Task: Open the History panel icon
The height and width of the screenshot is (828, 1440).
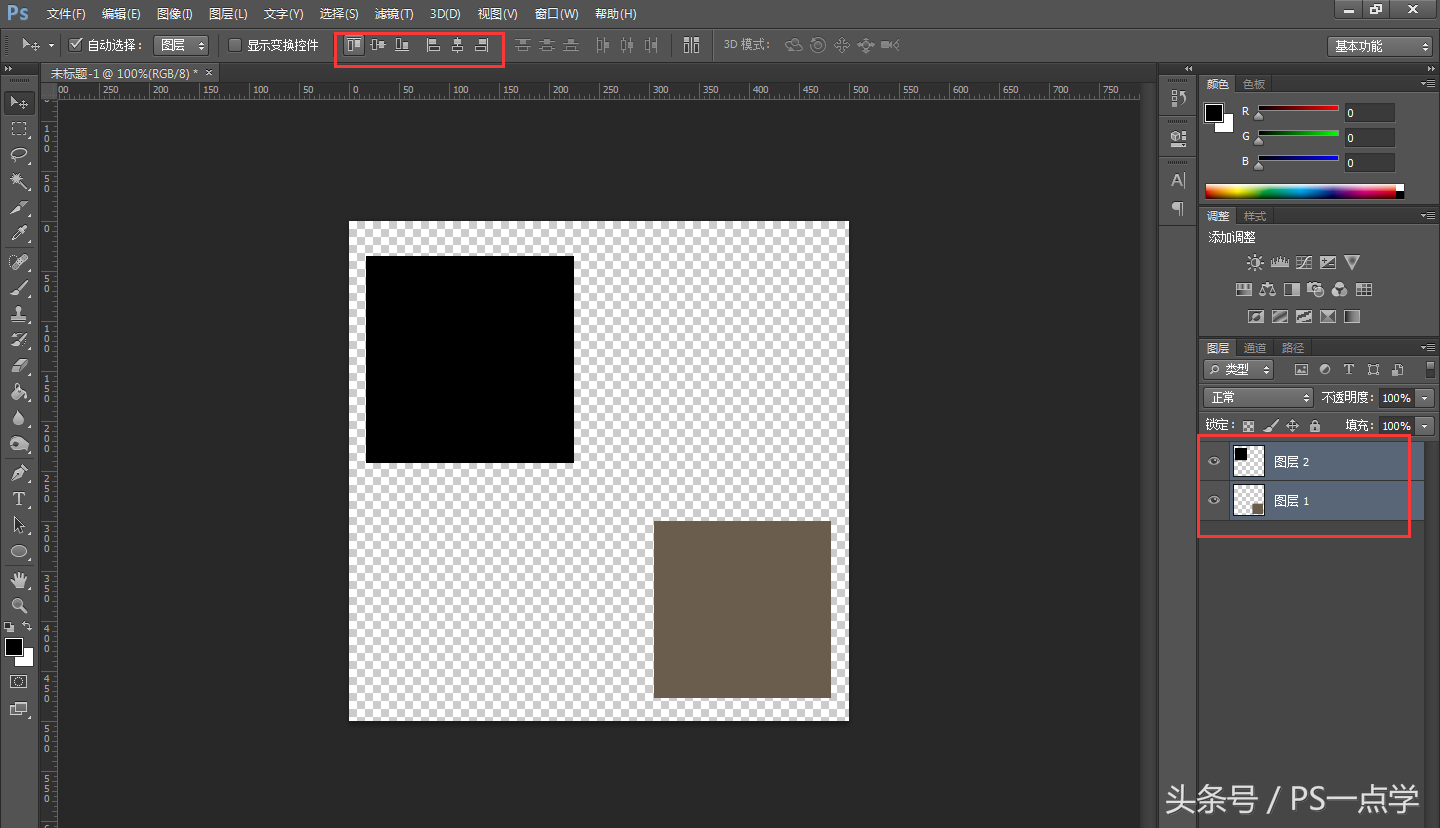Action: (1178, 99)
